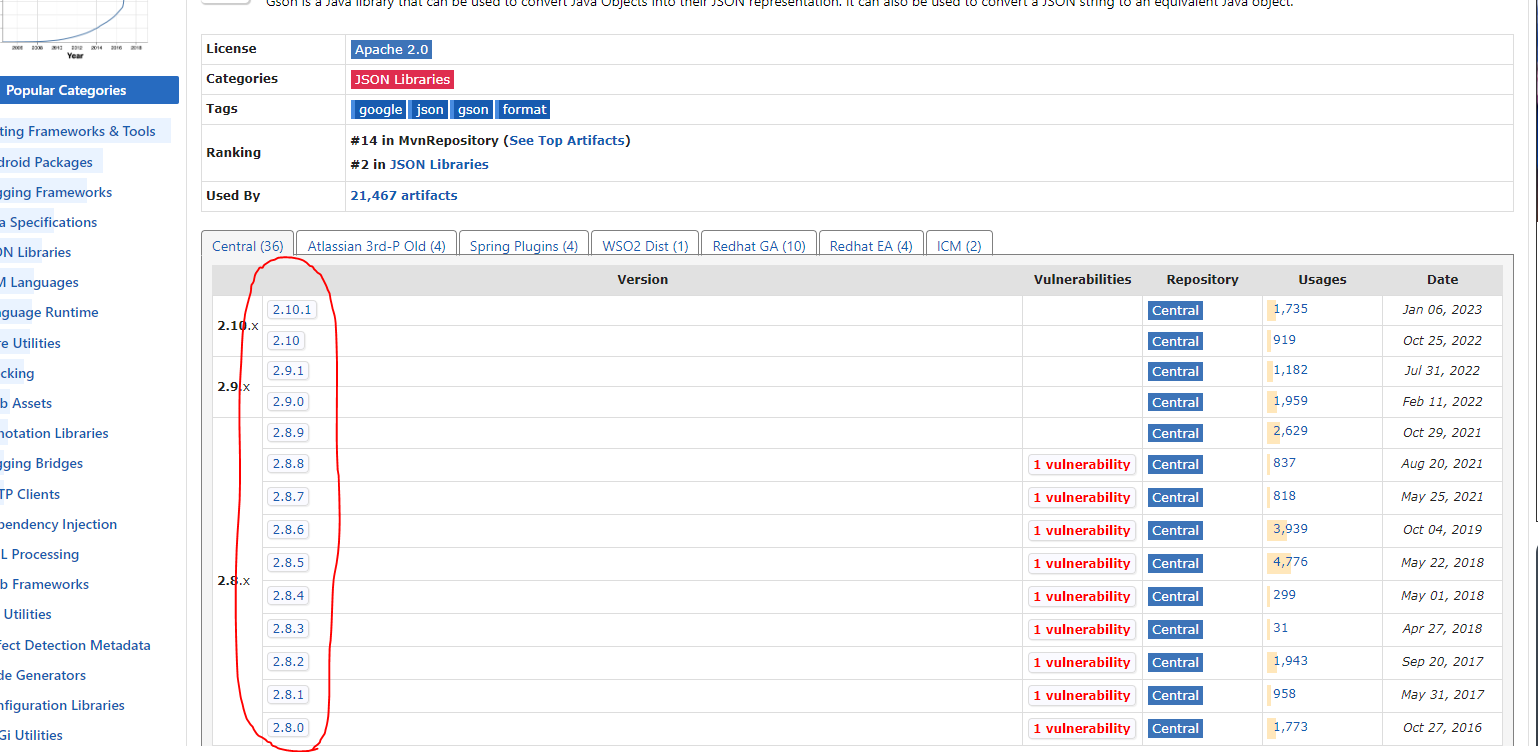
Task: Open JSON Libraries ranking link
Action: pyautogui.click(x=439, y=165)
